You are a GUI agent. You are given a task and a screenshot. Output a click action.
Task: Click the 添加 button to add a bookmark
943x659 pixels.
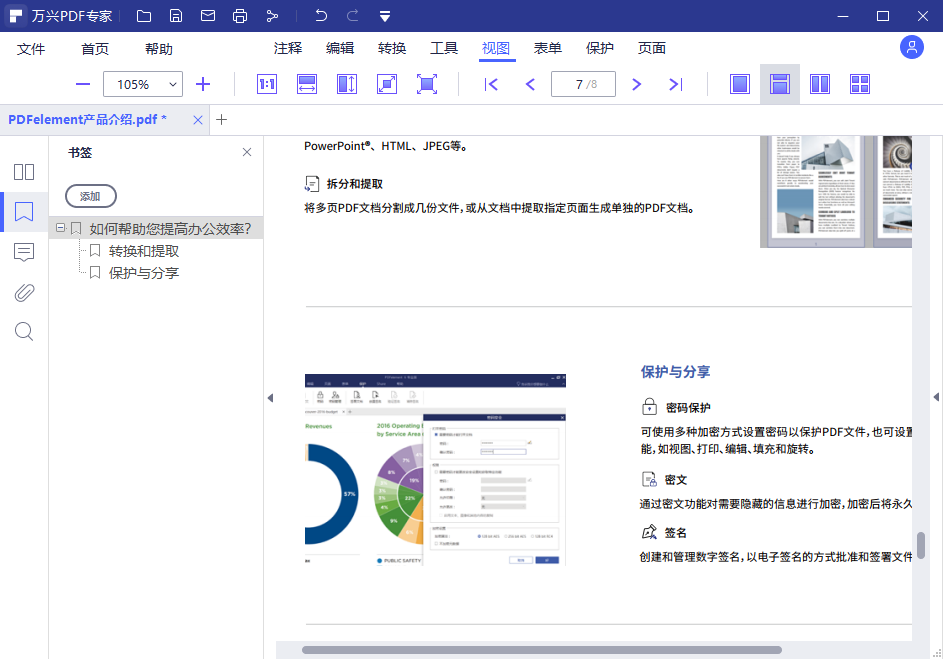[90, 196]
